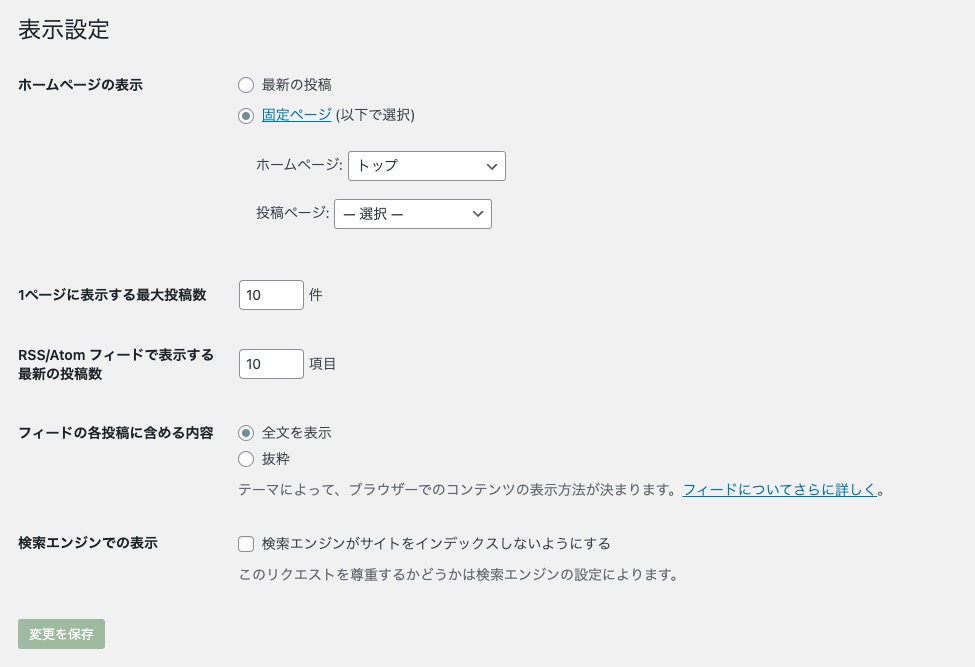This screenshot has width=975, height=667.
Task: Open the ホームページ dropdown showing トップ
Action: (426, 166)
